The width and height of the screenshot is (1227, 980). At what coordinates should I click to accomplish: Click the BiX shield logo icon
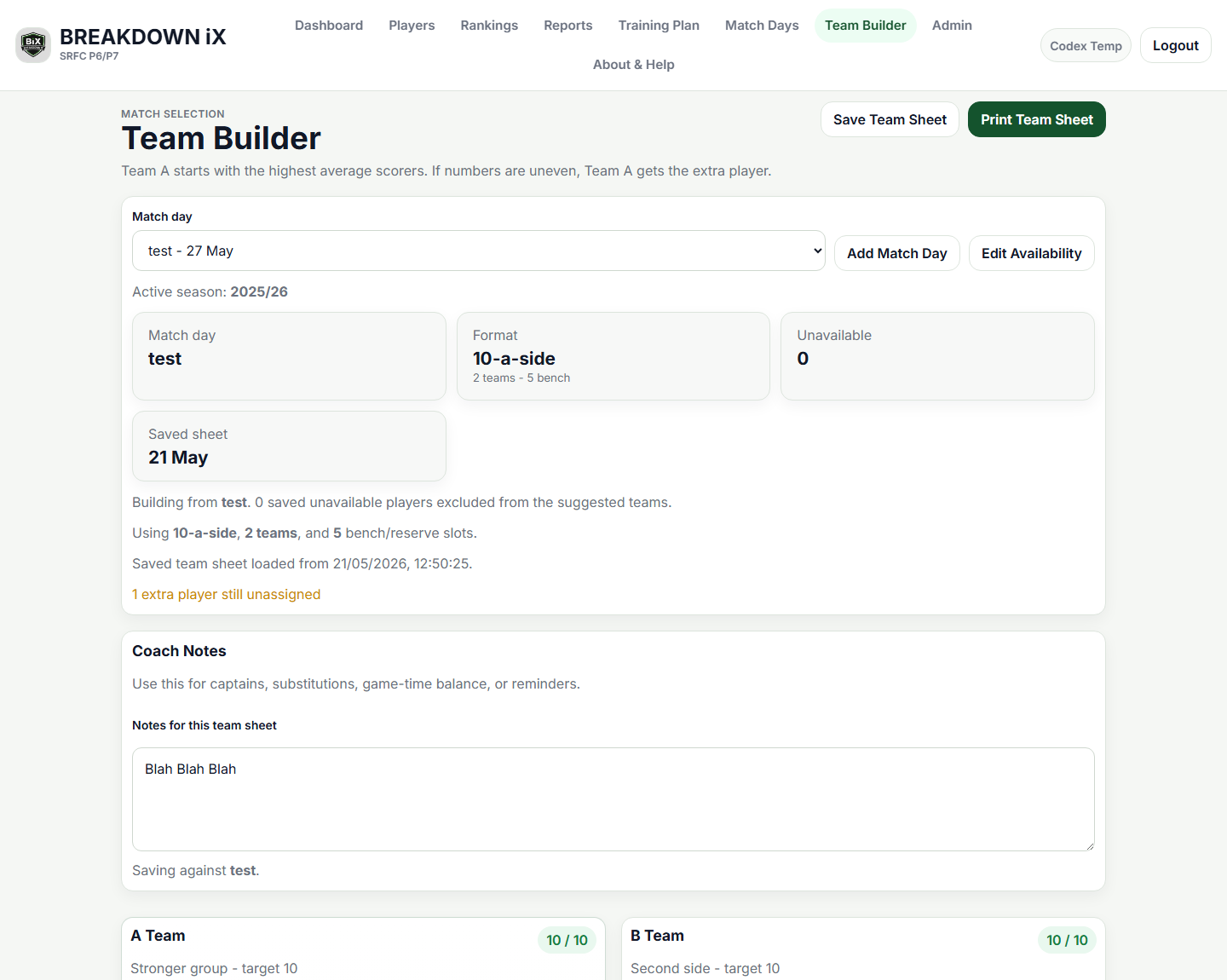pos(33,45)
